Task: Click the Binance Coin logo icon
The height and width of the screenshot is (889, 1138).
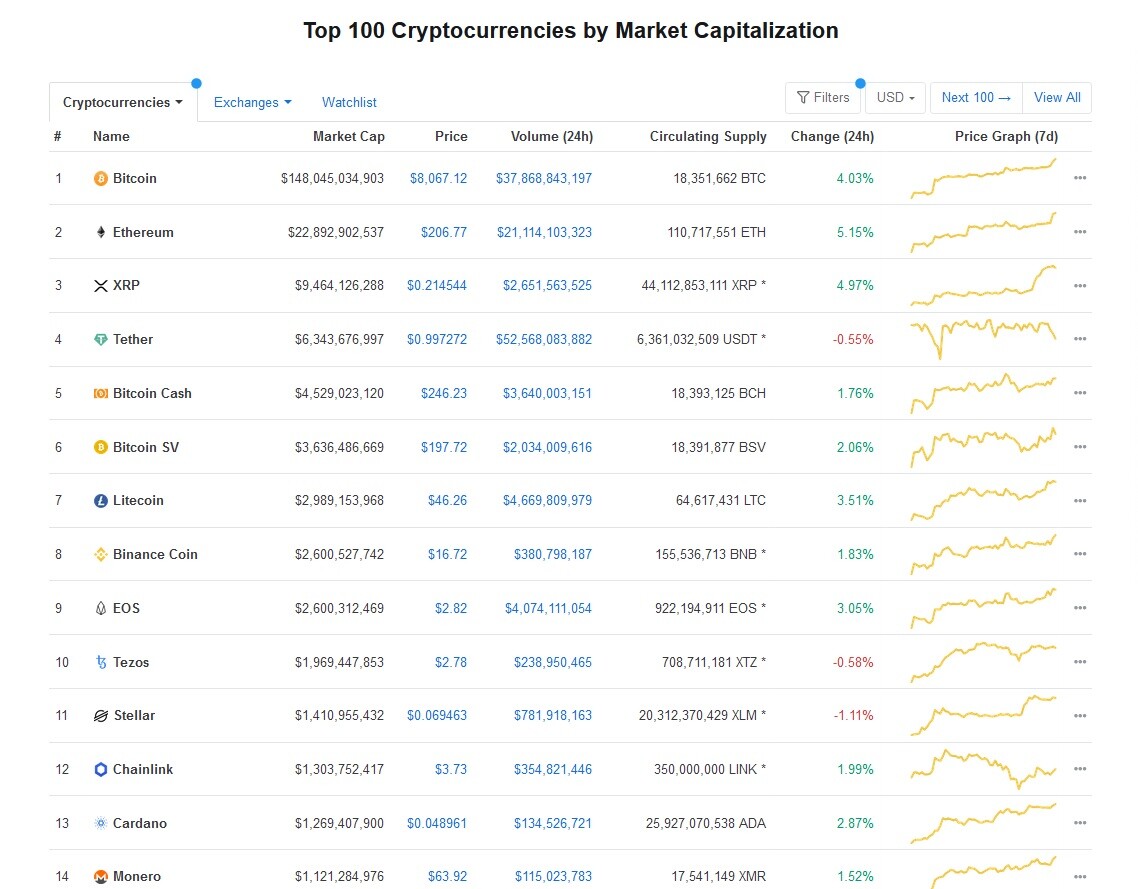Action: click(101, 554)
